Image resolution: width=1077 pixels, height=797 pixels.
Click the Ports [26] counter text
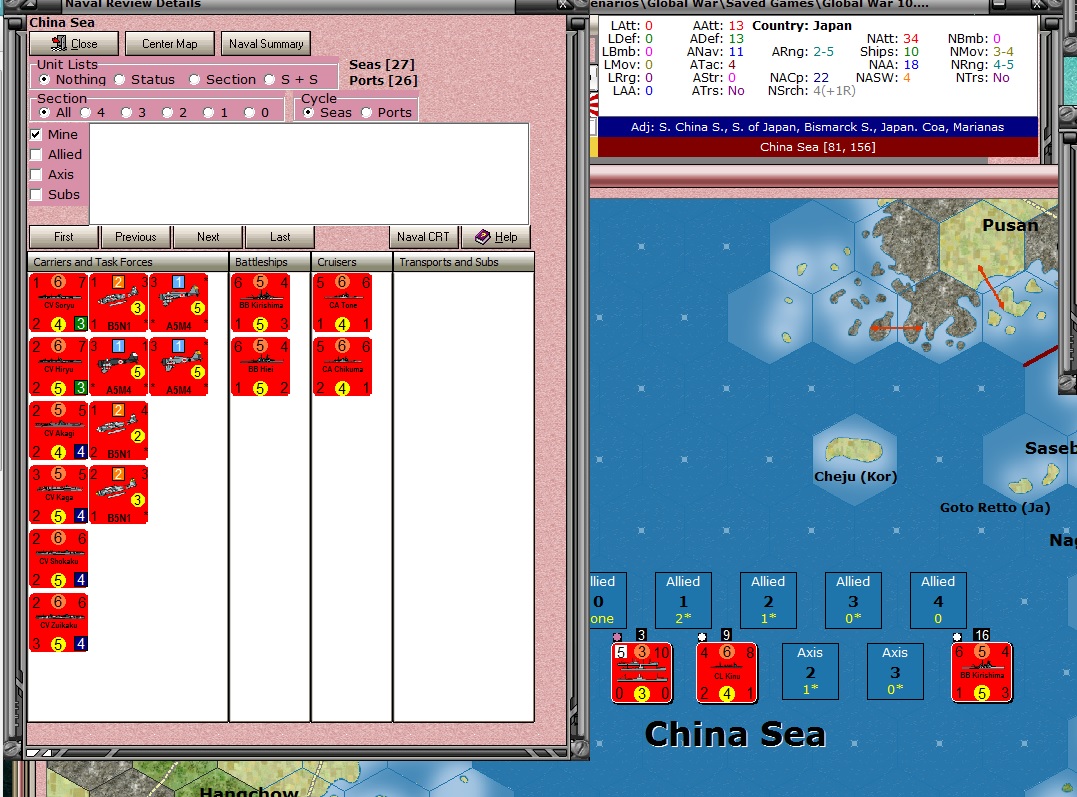tap(383, 80)
